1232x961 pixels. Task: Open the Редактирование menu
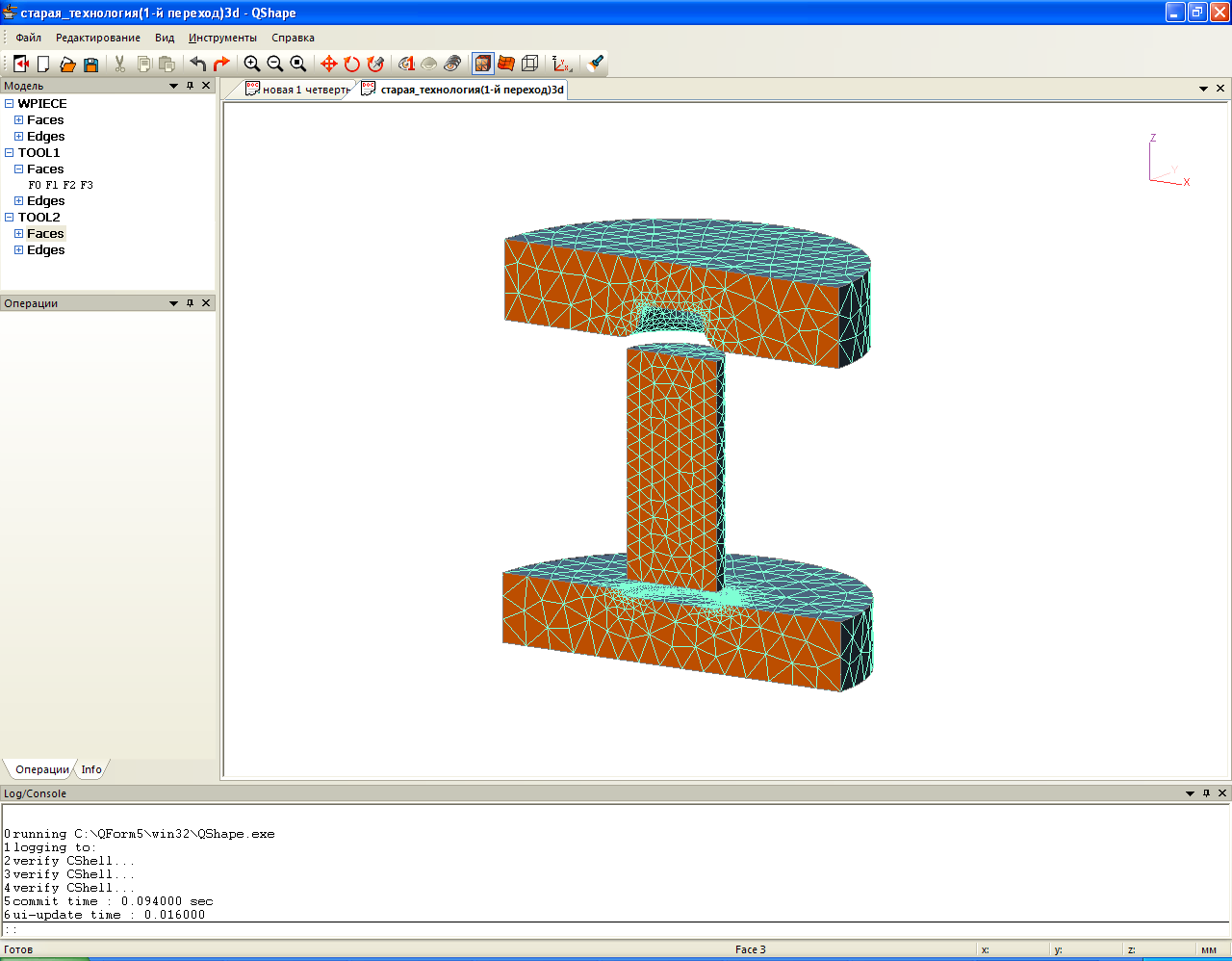98,38
